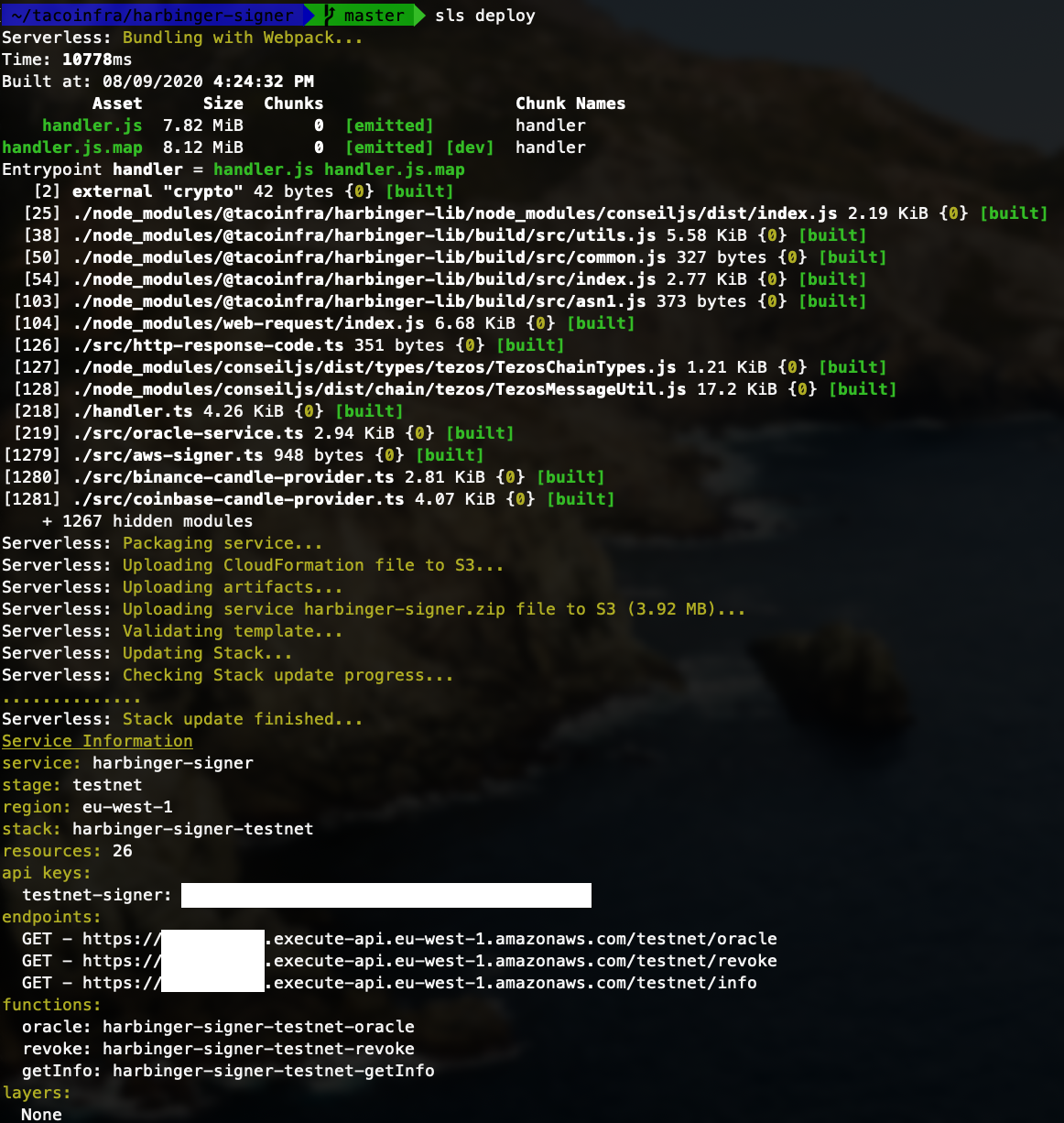Click the 'Chunk Names' column header
The width and height of the screenshot is (1064, 1123).
click(x=570, y=104)
